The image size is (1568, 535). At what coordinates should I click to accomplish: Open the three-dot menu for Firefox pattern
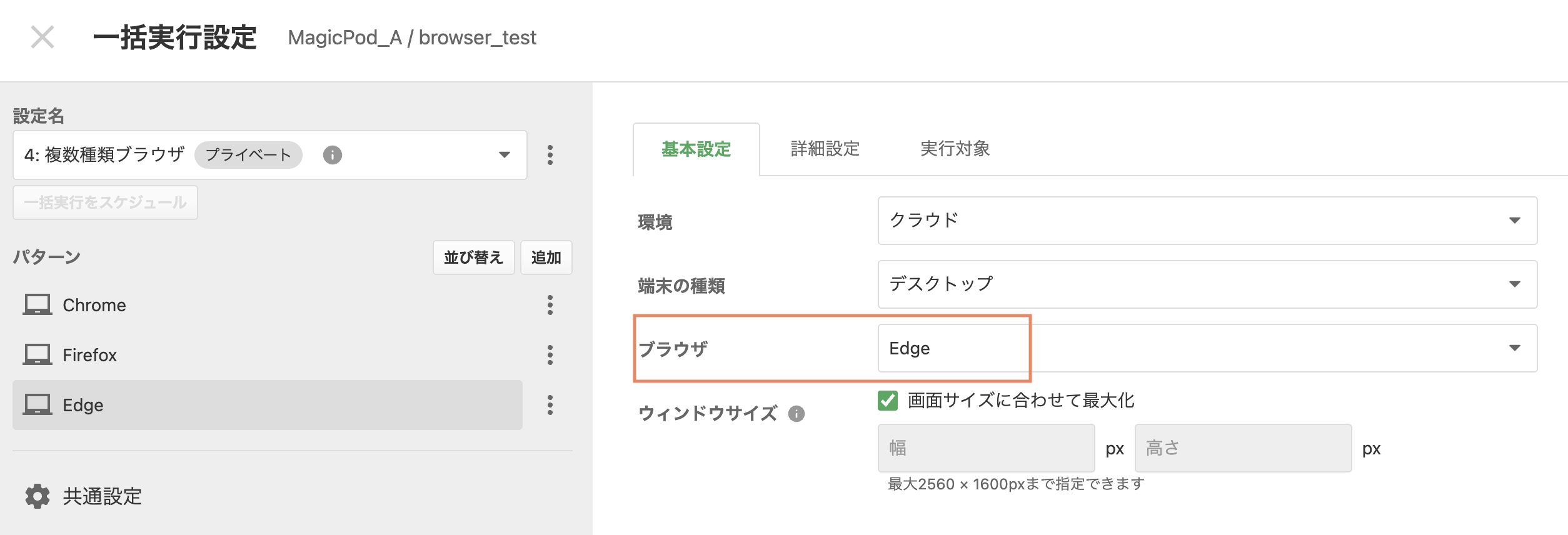550,355
